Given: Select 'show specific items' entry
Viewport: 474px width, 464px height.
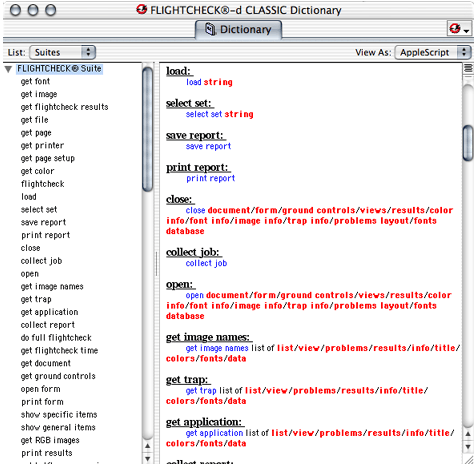Looking at the screenshot, I should coord(59,415).
